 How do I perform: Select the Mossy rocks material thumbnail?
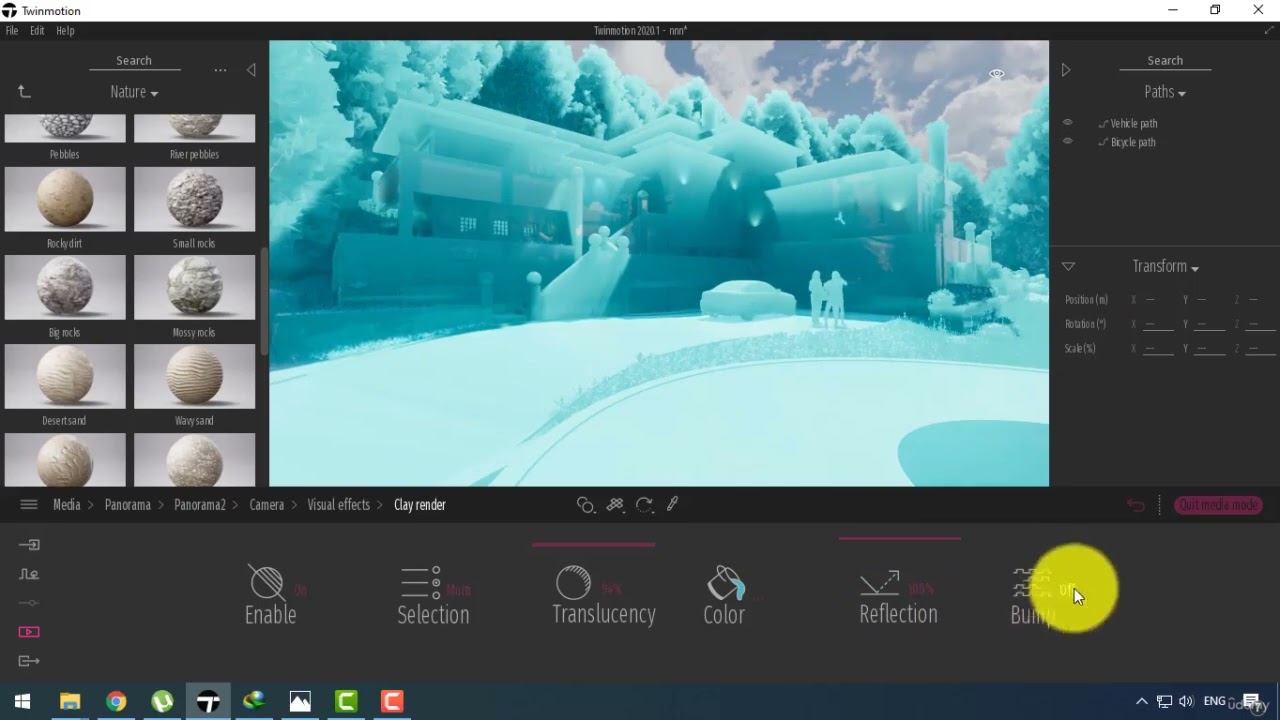click(194, 288)
